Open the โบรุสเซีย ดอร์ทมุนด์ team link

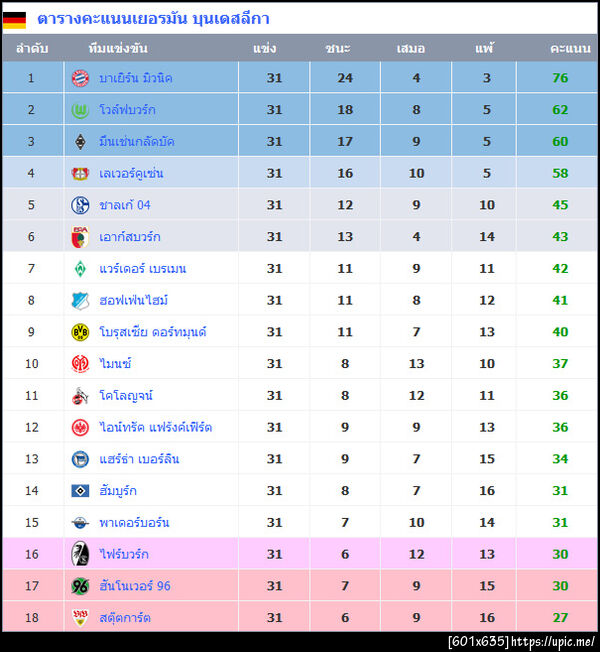153,332
